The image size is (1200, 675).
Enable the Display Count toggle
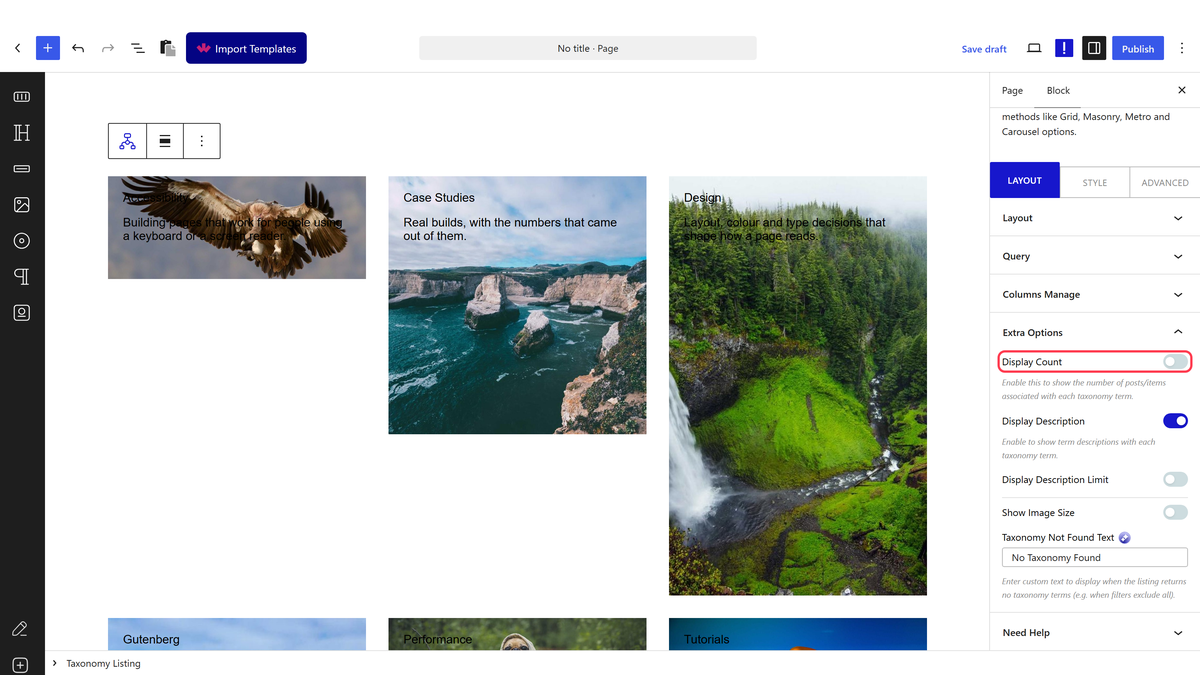[x=1175, y=362]
